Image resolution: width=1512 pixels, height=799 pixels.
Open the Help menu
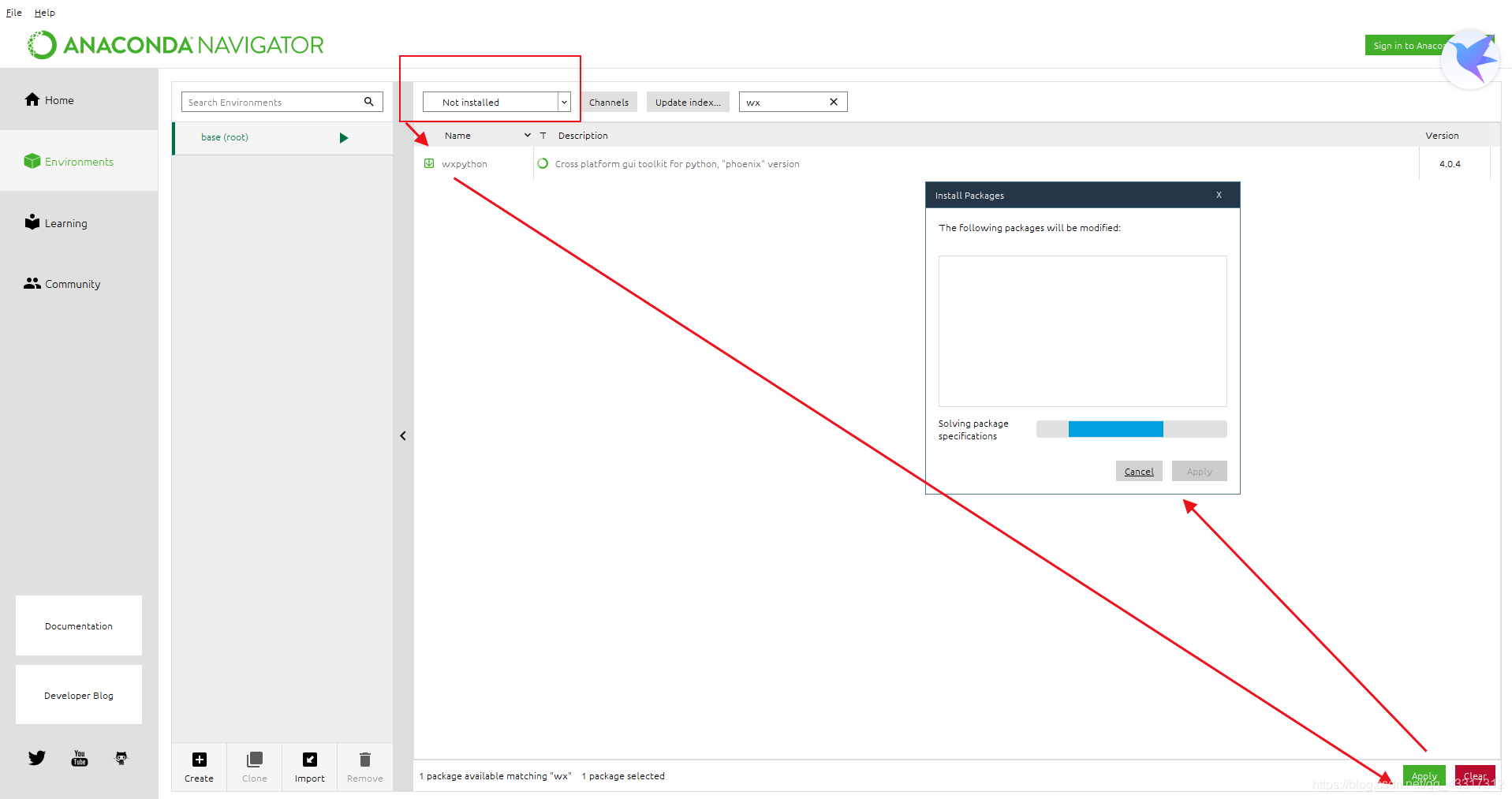tap(45, 13)
